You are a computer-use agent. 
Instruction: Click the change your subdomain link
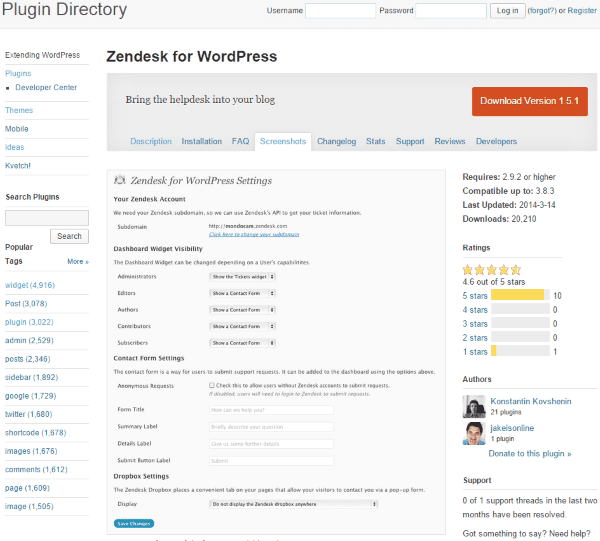(x=254, y=234)
